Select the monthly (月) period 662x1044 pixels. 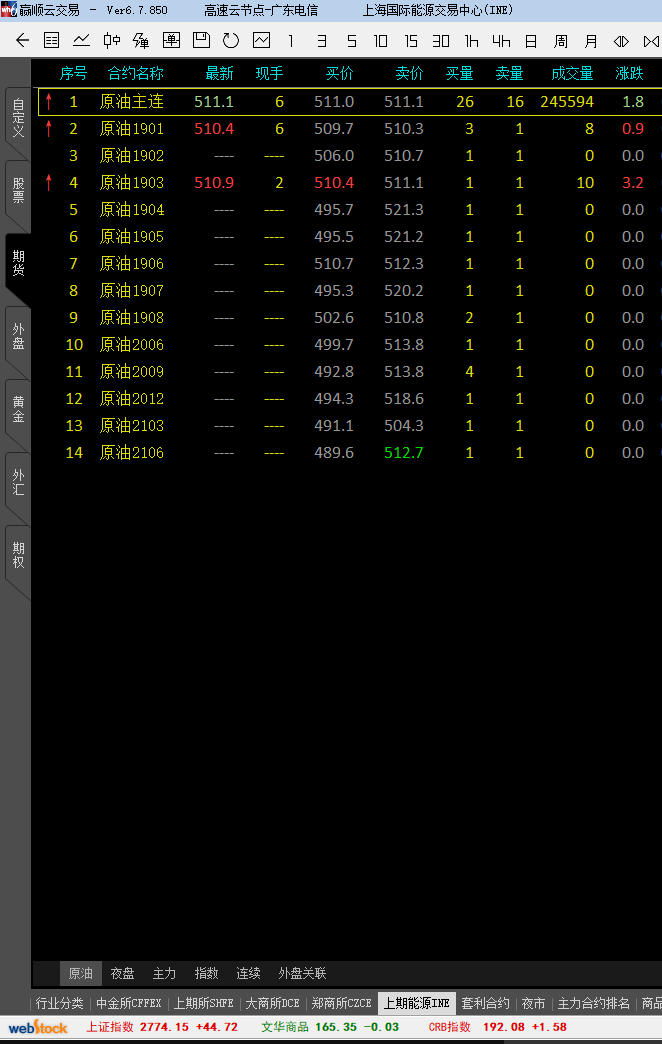click(591, 41)
